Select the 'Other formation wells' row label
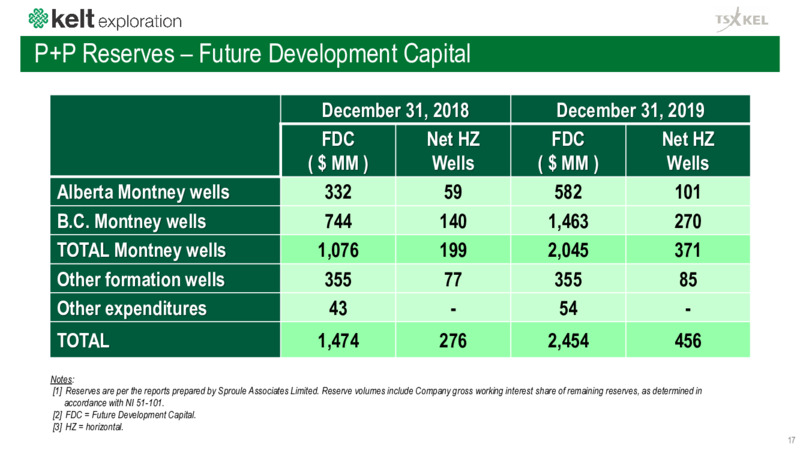The image size is (800, 450). click(x=141, y=280)
